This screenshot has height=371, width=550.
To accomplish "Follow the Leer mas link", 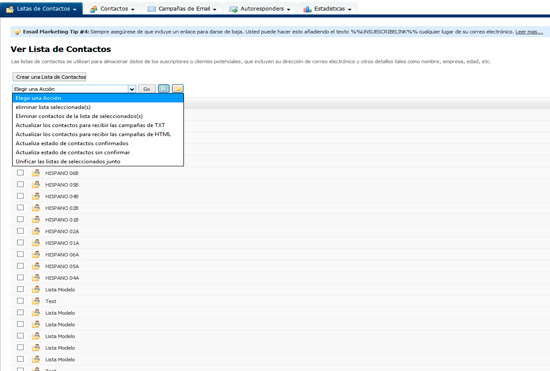I will click(529, 32).
